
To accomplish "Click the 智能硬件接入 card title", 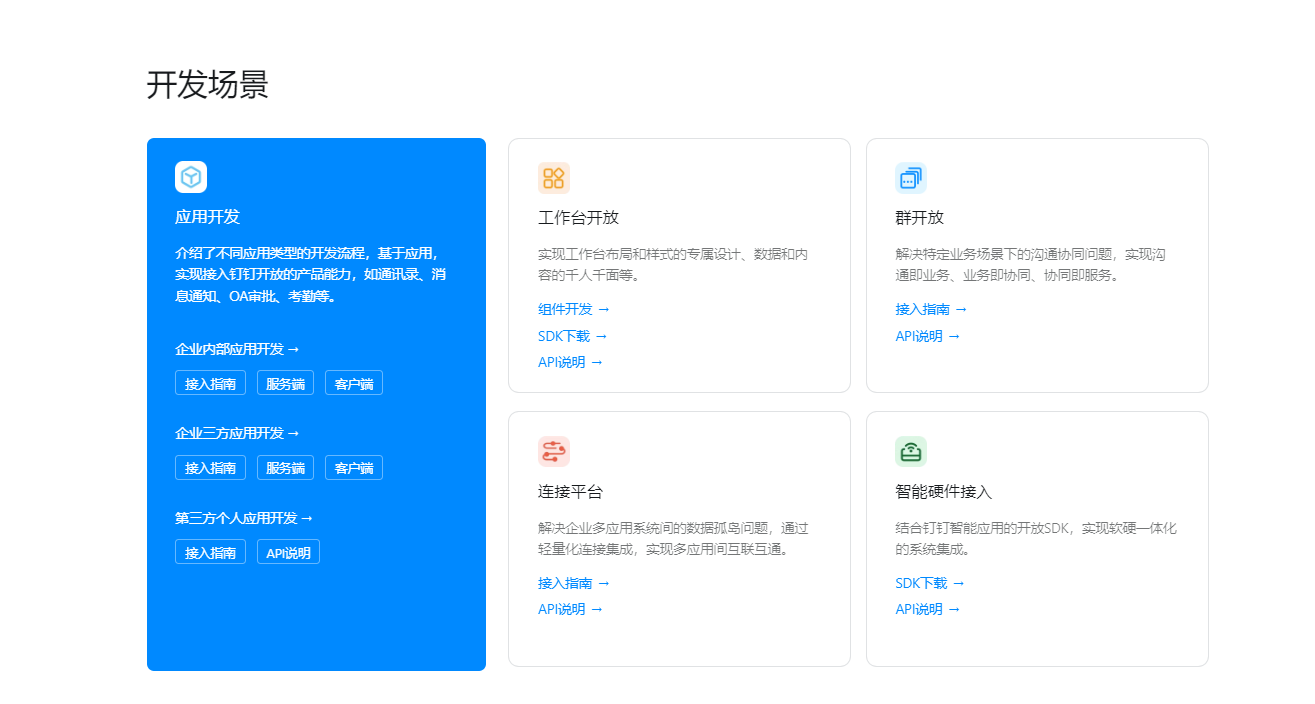I will point(944,492).
